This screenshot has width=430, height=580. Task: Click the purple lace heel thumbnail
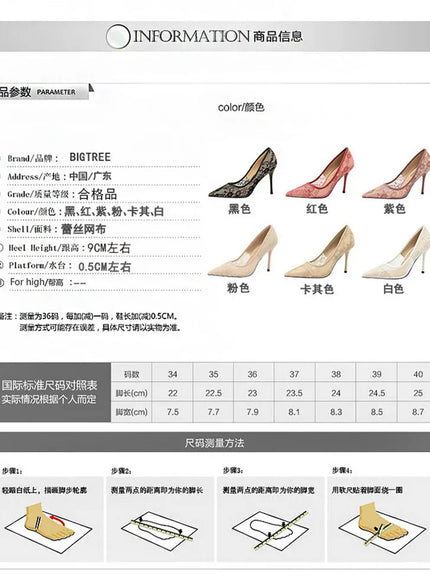396,173
